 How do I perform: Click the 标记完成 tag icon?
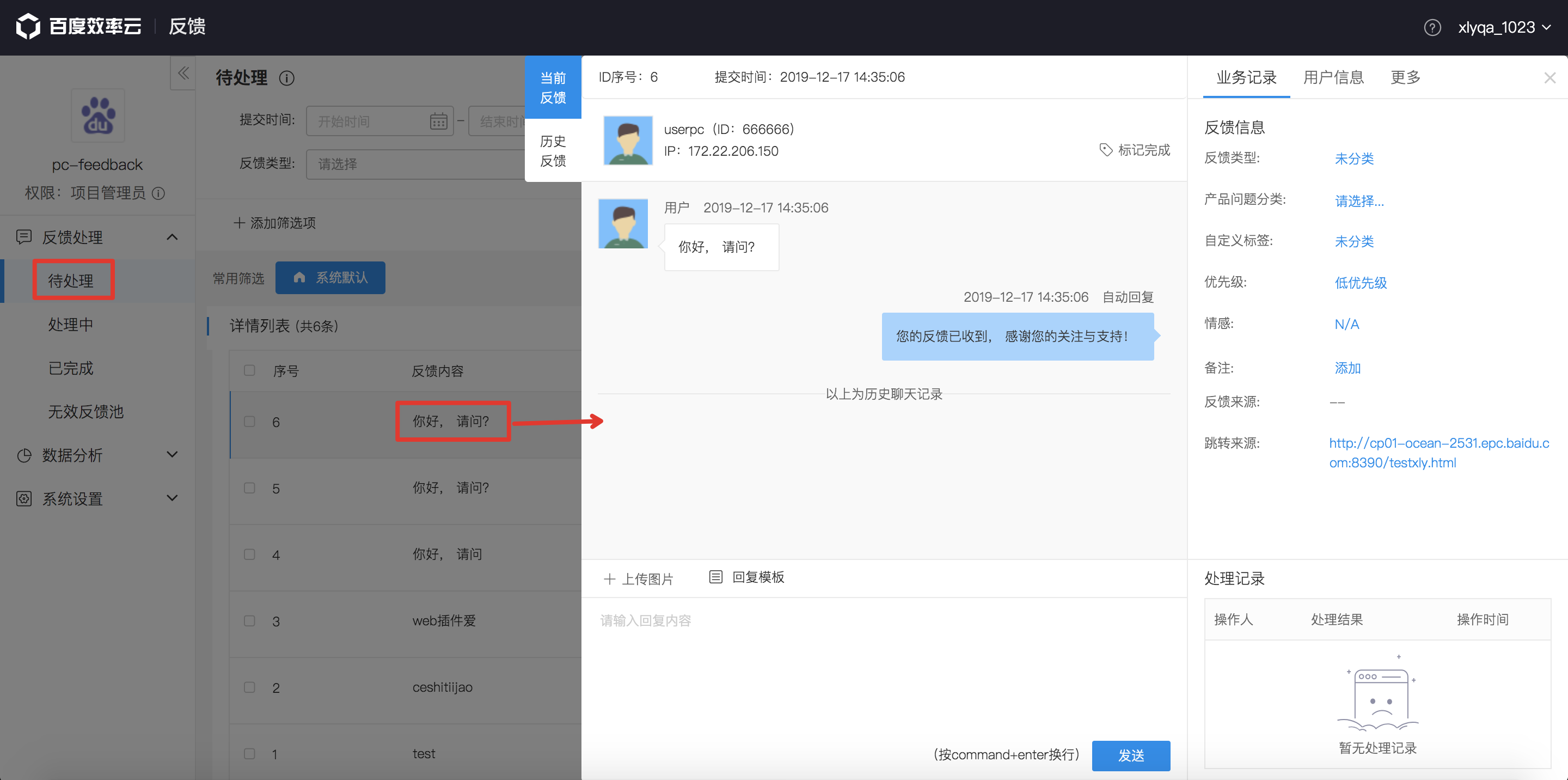pyautogui.click(x=1105, y=150)
